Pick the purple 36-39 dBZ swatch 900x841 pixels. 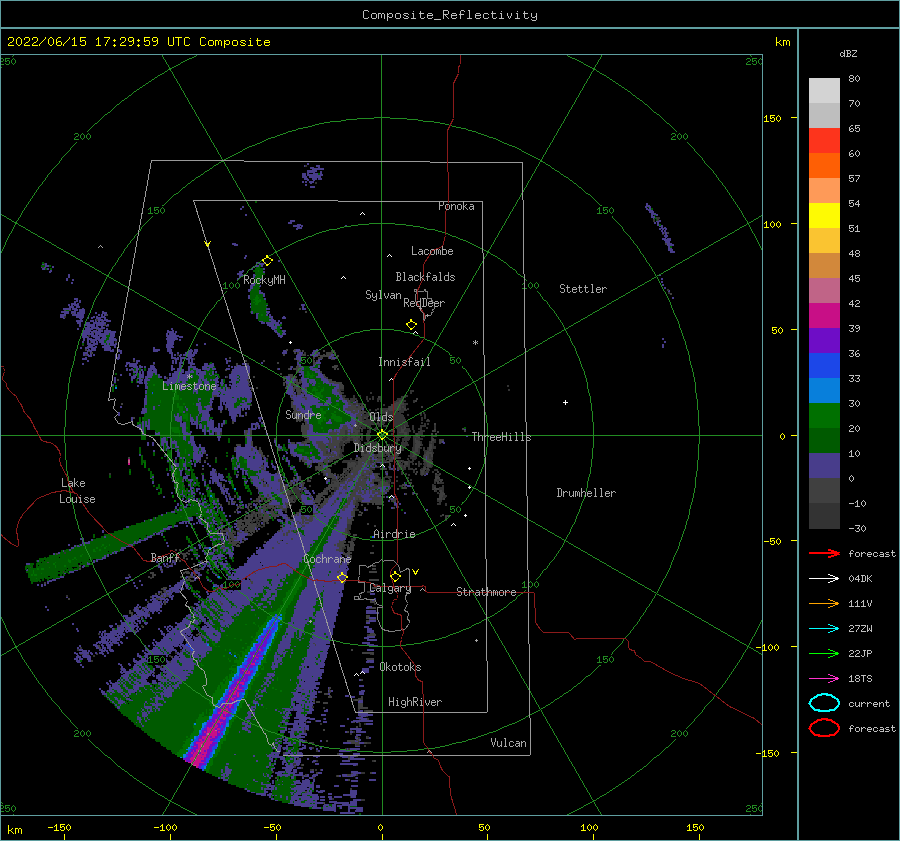[824, 341]
